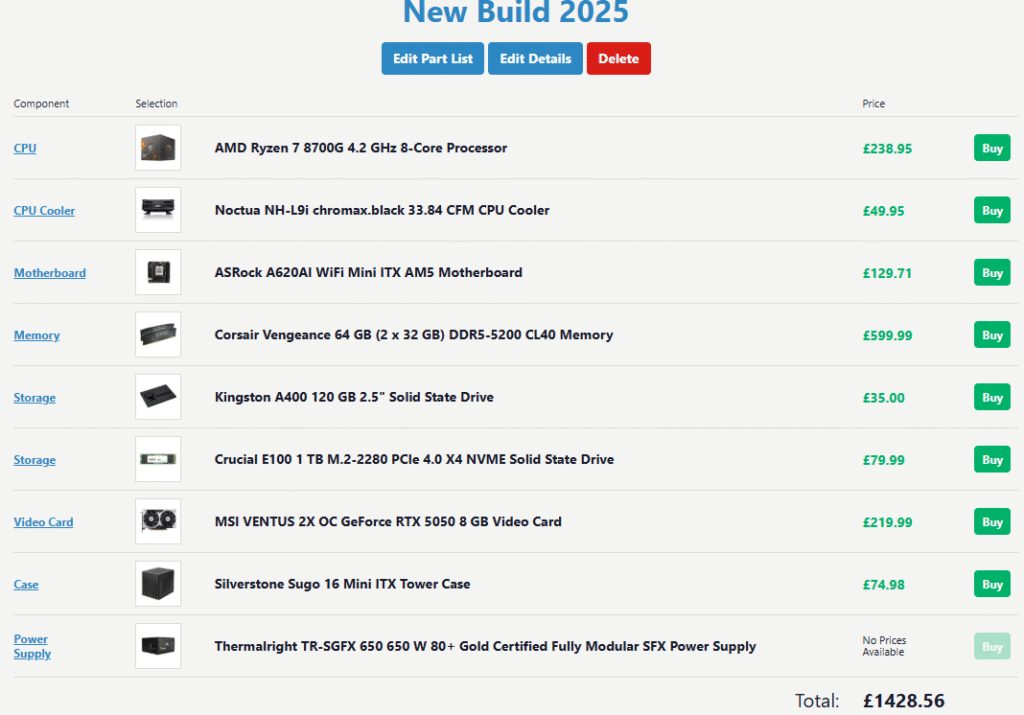Click the Corsair Vengeance memory thumbnail
This screenshot has height=715, width=1024.
tap(158, 335)
